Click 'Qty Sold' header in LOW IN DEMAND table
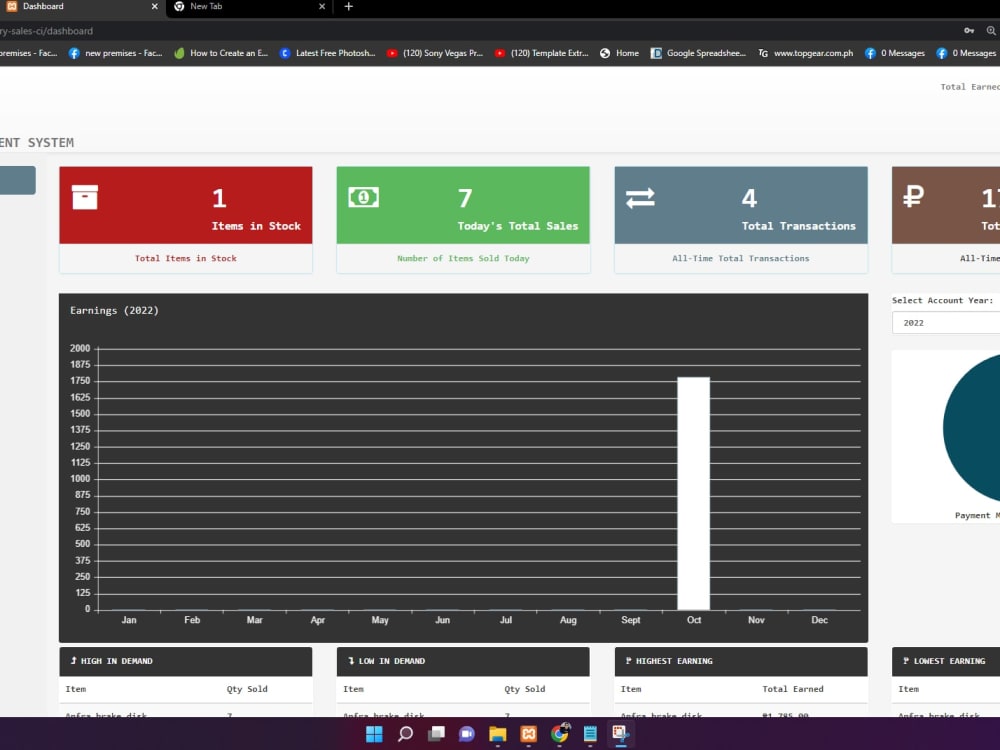The height and width of the screenshot is (750, 1000). pos(524,689)
